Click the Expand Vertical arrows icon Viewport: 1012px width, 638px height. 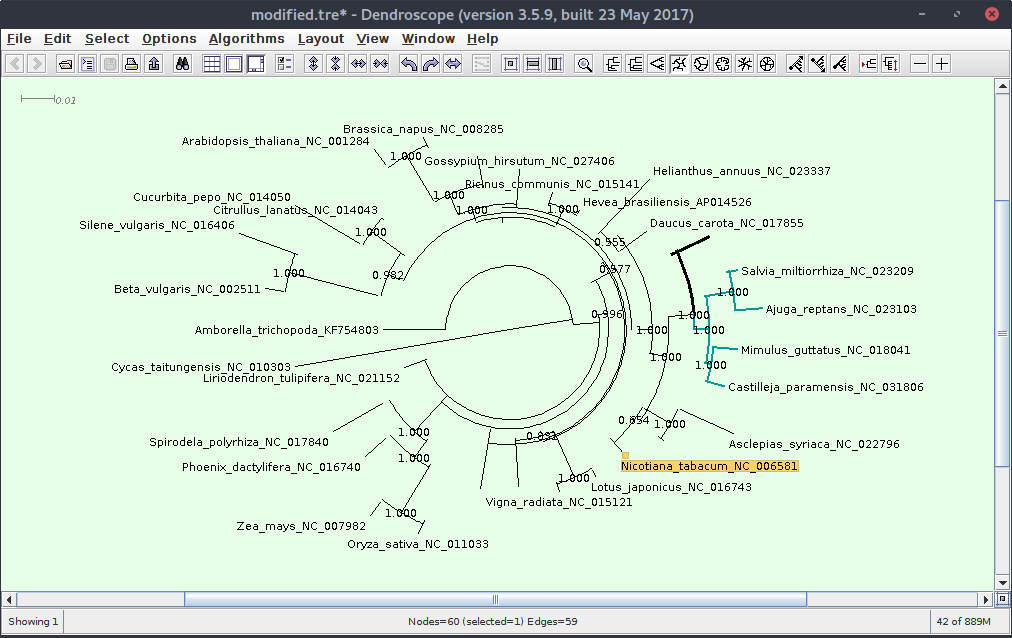tap(313, 64)
